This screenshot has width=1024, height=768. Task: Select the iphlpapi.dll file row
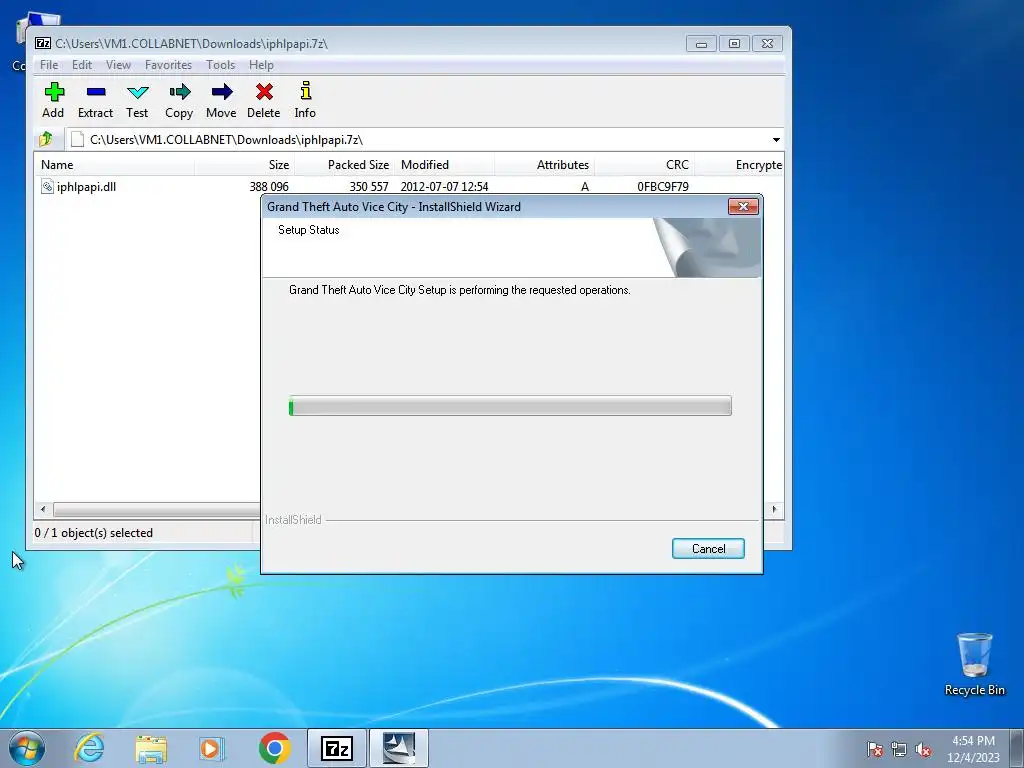coord(409,187)
